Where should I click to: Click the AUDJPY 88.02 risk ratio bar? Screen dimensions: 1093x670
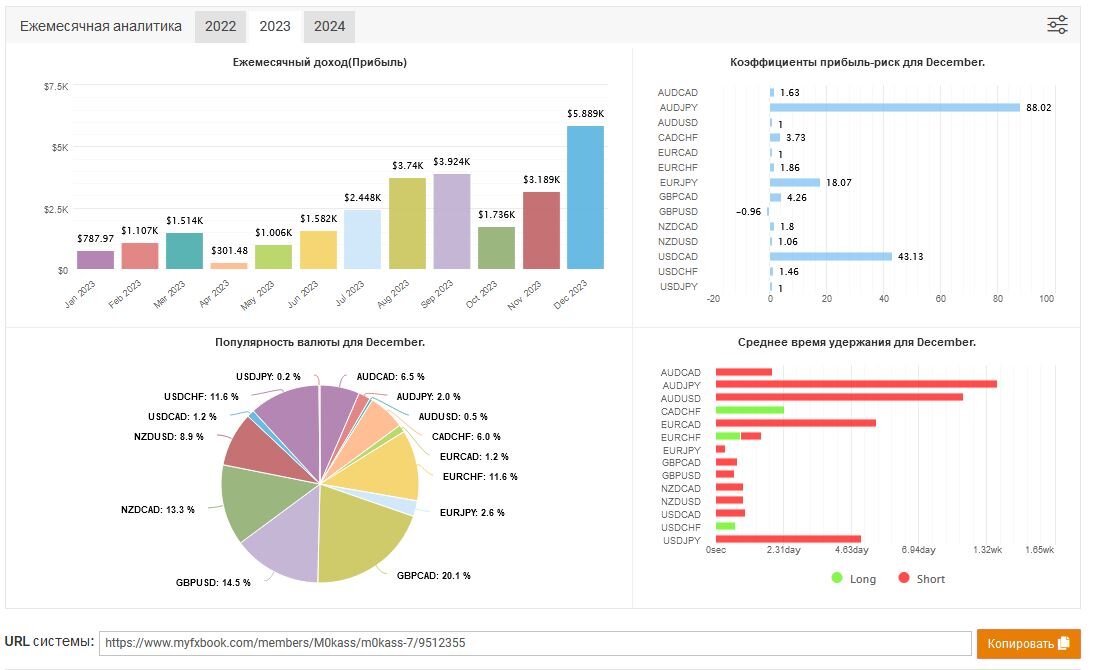(x=895, y=107)
